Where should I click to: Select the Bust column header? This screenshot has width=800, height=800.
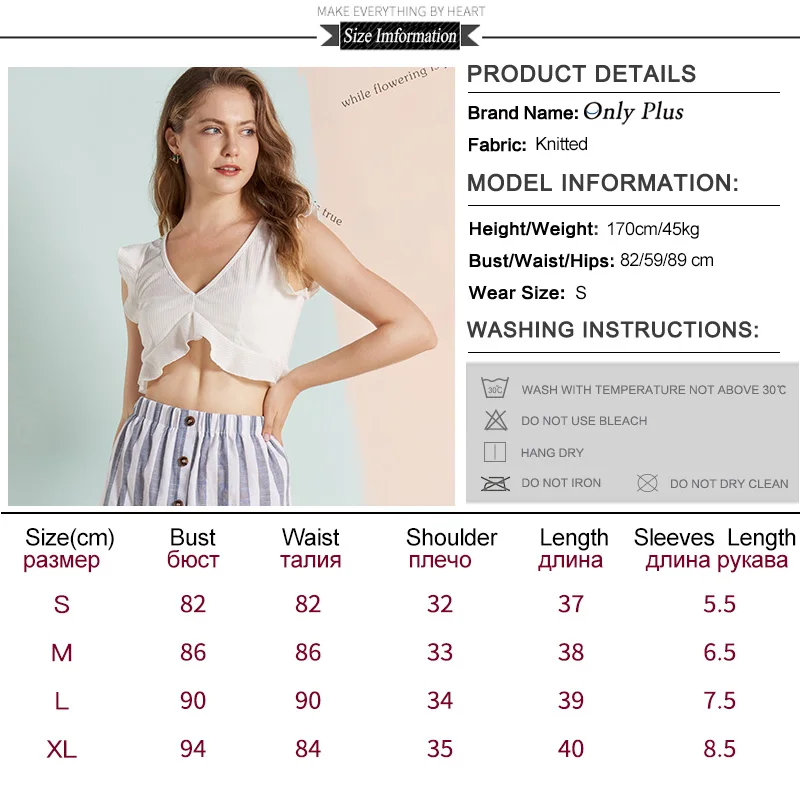[x=193, y=548]
